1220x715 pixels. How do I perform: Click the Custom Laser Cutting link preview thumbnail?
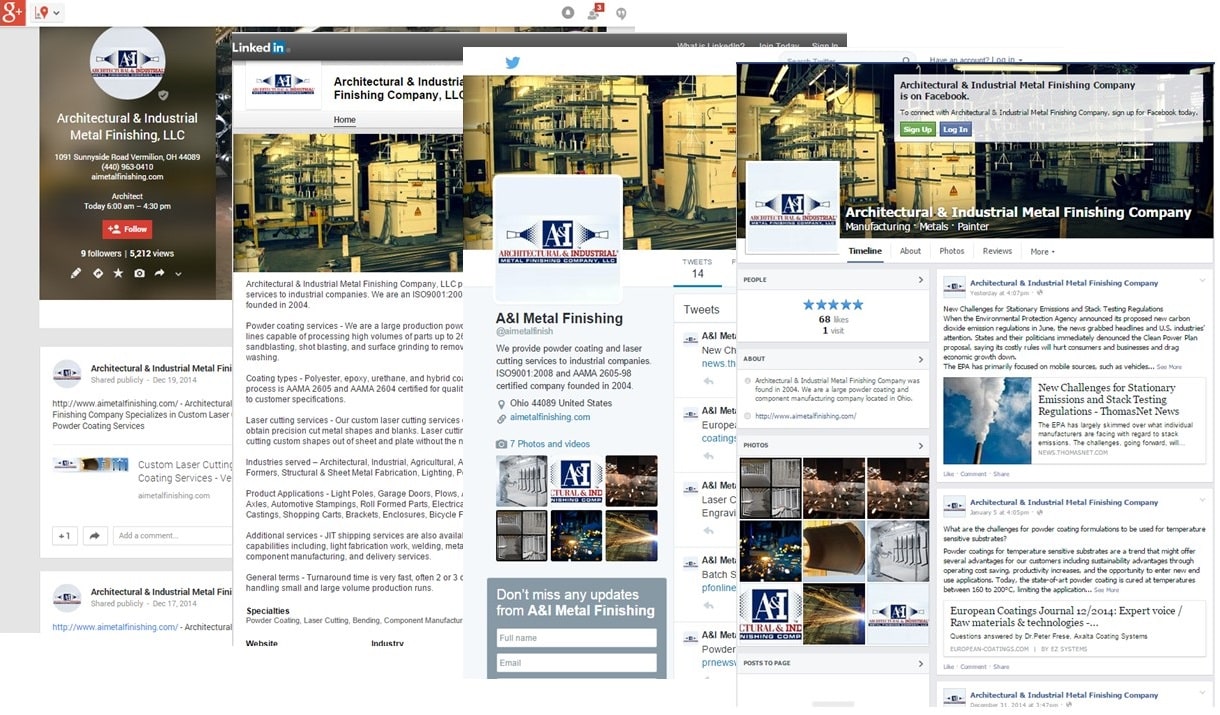point(91,465)
